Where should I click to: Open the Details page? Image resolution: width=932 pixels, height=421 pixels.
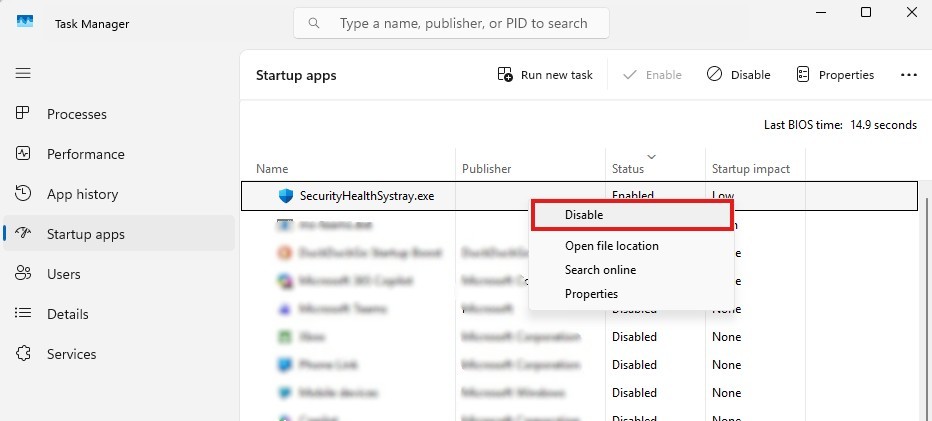[x=119, y=313]
